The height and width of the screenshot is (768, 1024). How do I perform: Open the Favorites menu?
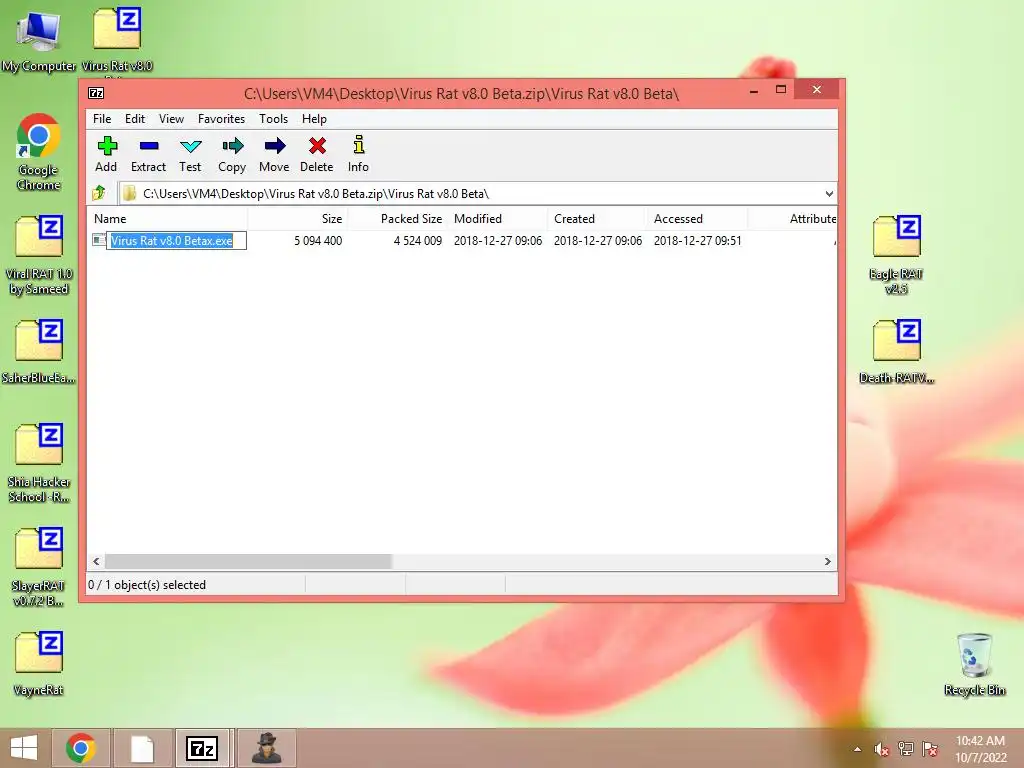coord(221,118)
